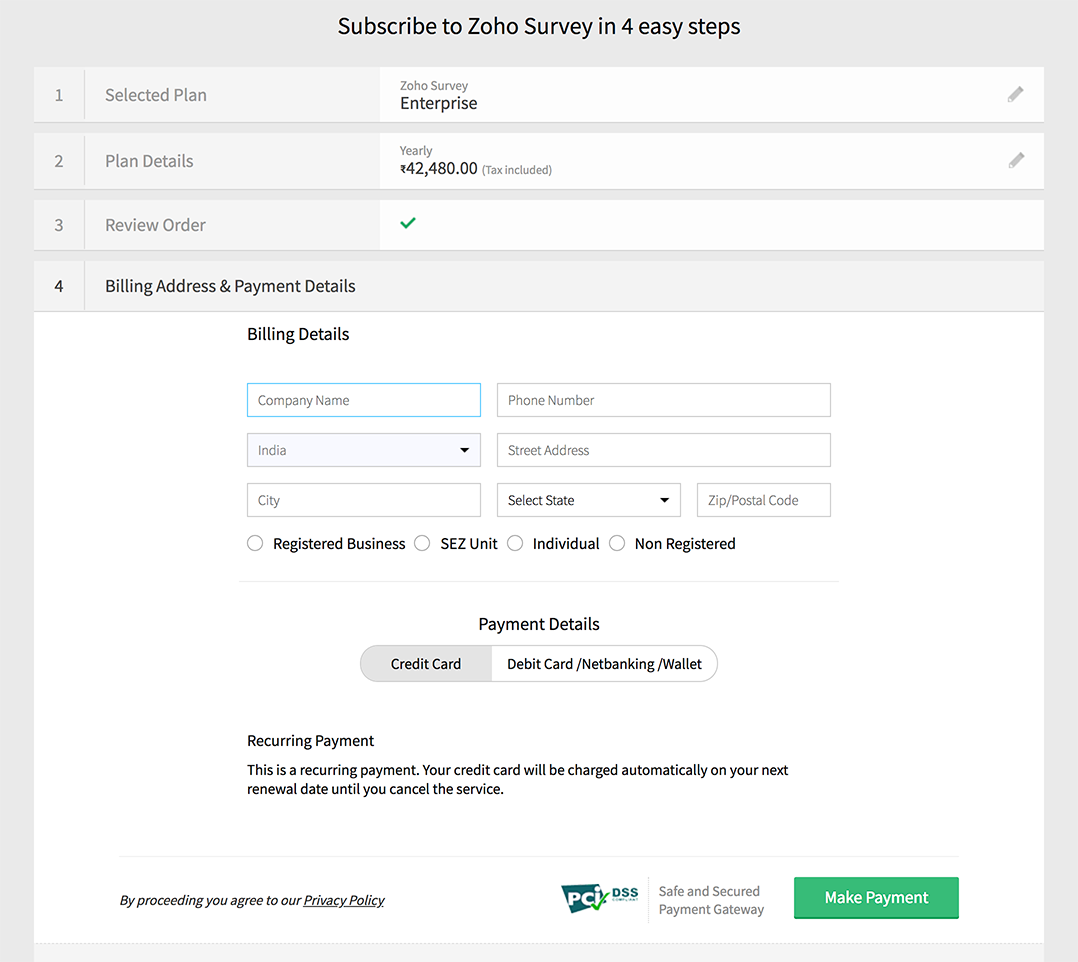The width and height of the screenshot is (1078, 962).
Task: Click the ₹42,480.00 price text
Action: tap(439, 168)
